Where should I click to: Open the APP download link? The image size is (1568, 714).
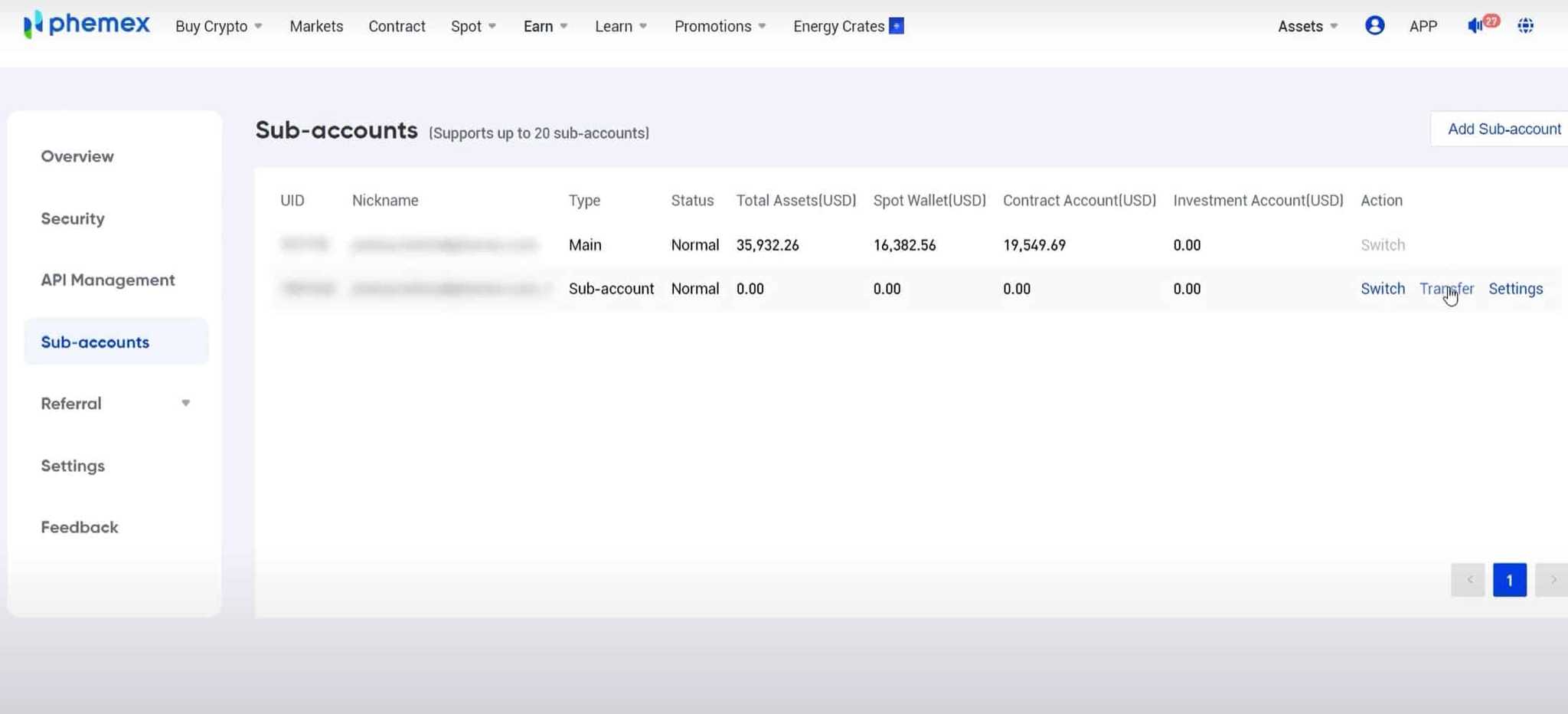(1423, 26)
